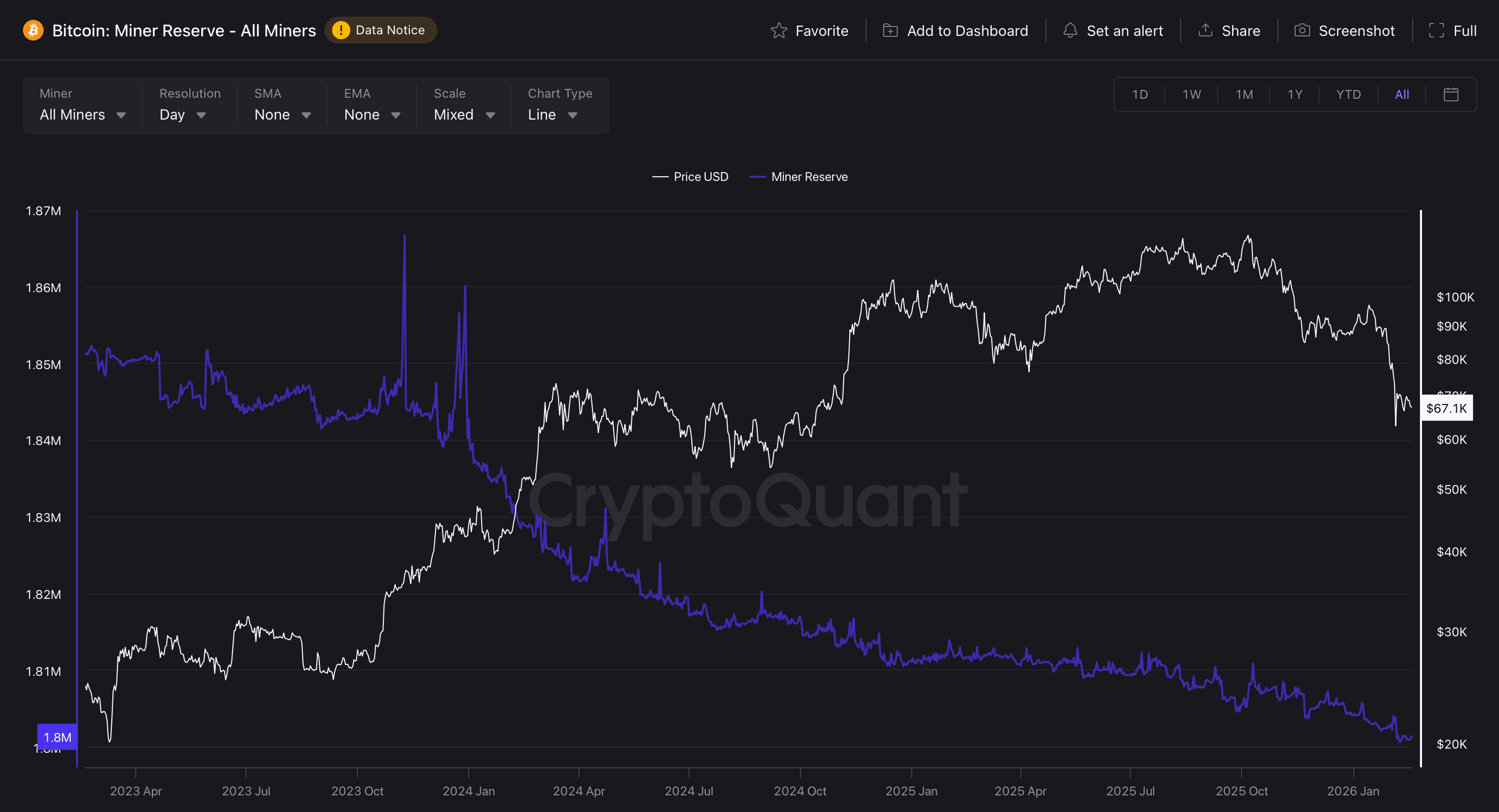Click the 1.83M left axis label

point(43,517)
